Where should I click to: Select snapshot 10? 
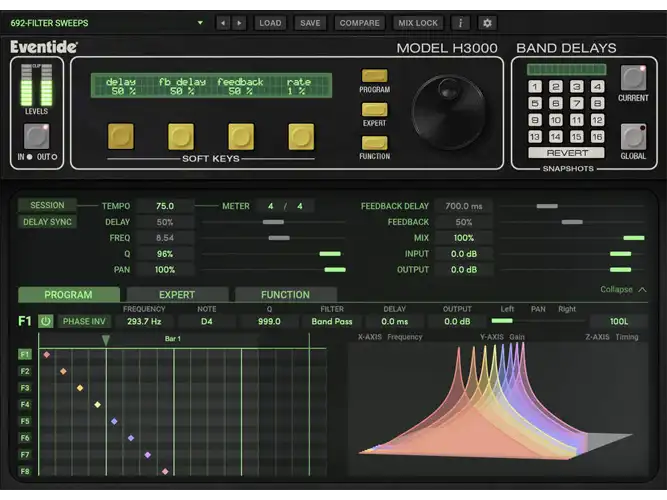point(556,120)
